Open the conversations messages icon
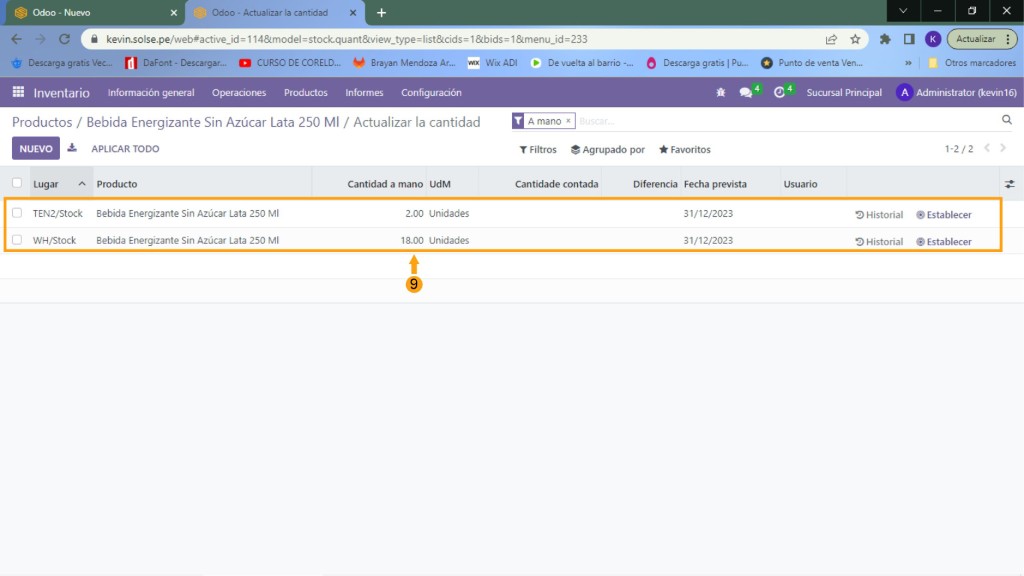Viewport: 1024px width, 576px height. point(746,93)
